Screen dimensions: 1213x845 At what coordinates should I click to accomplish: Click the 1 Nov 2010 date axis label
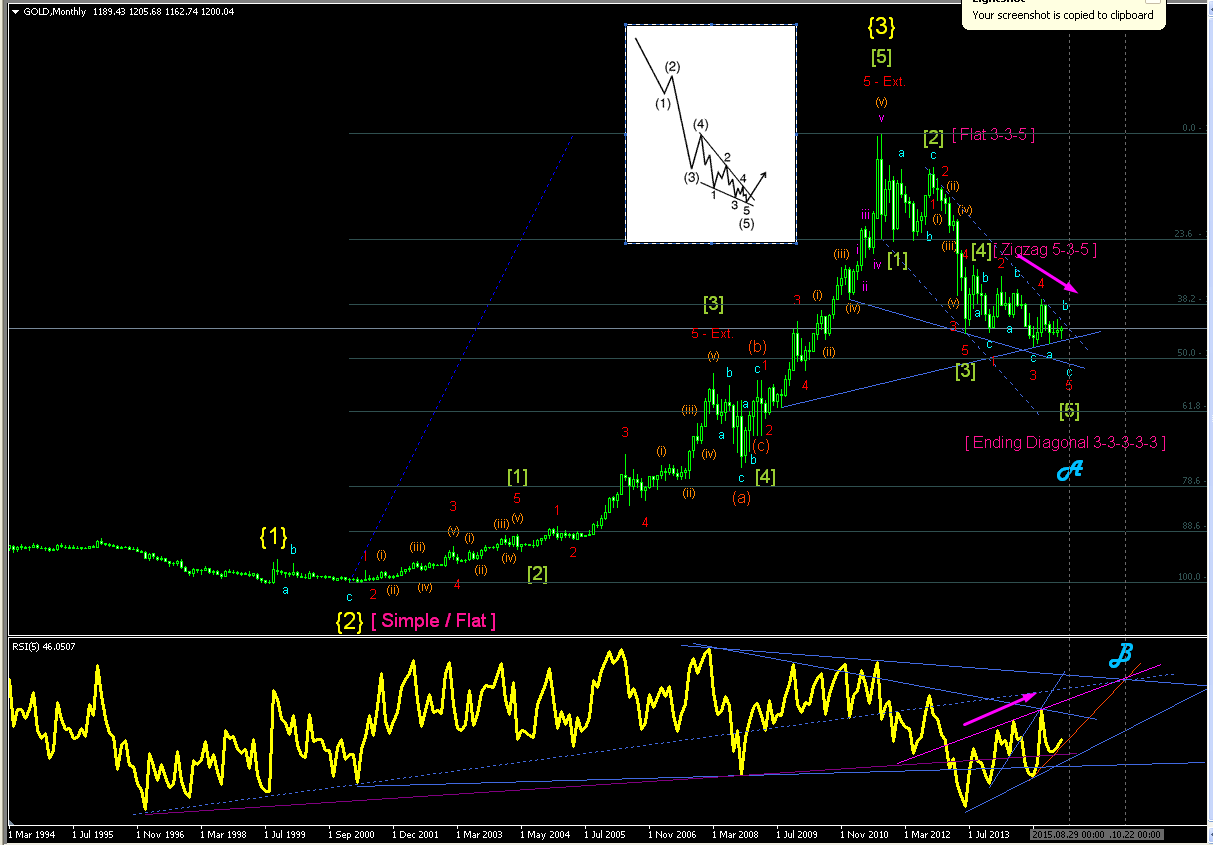pos(866,833)
